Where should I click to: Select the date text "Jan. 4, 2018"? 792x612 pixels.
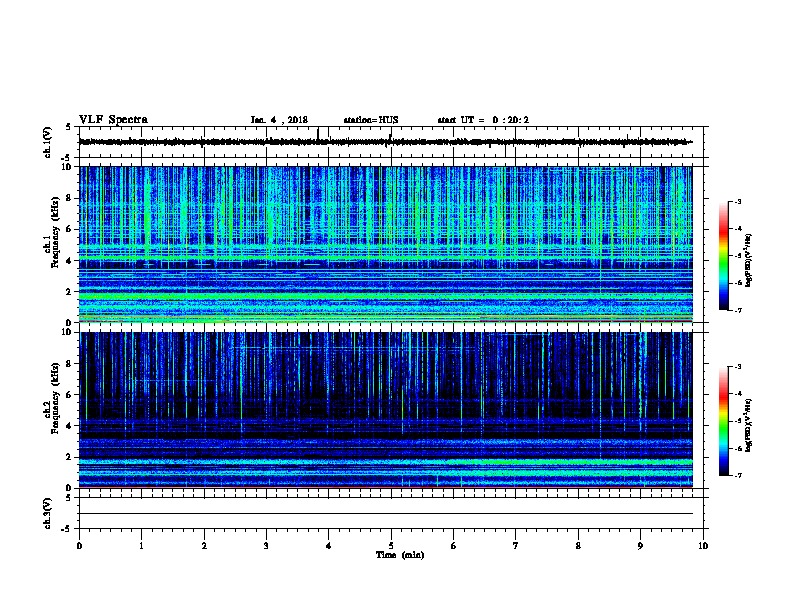coord(279,120)
